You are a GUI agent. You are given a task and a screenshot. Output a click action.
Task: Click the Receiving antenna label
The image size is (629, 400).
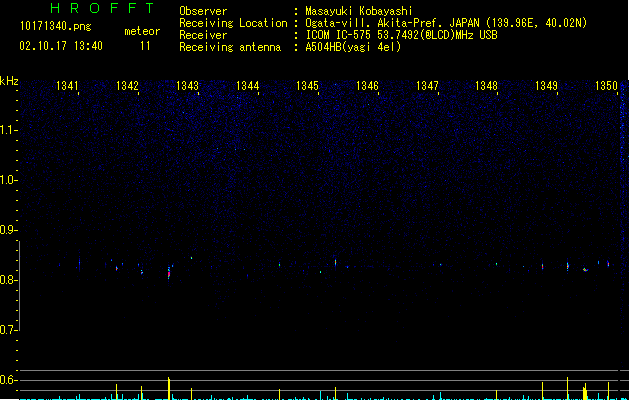click(230, 47)
